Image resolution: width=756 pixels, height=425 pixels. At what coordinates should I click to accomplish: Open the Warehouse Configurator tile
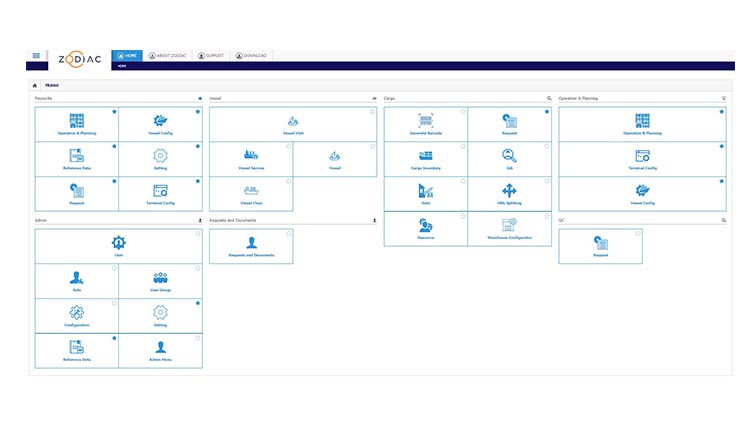pos(509,229)
